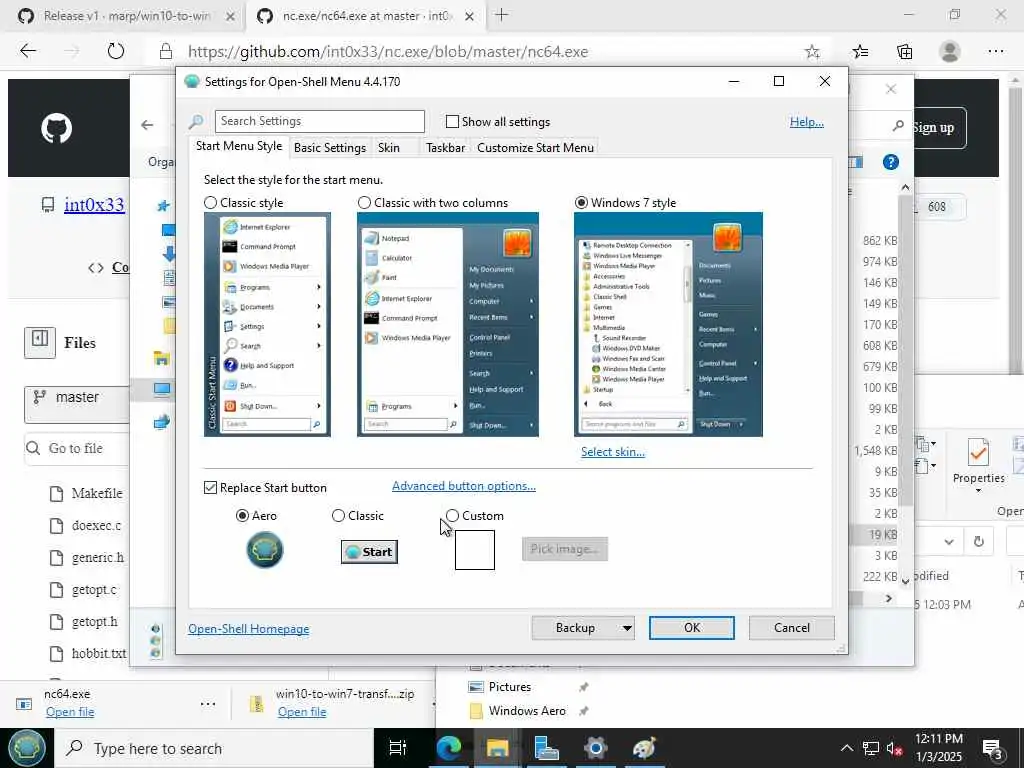Select the Custom start button option
This screenshot has width=1024, height=768.
[x=453, y=515]
